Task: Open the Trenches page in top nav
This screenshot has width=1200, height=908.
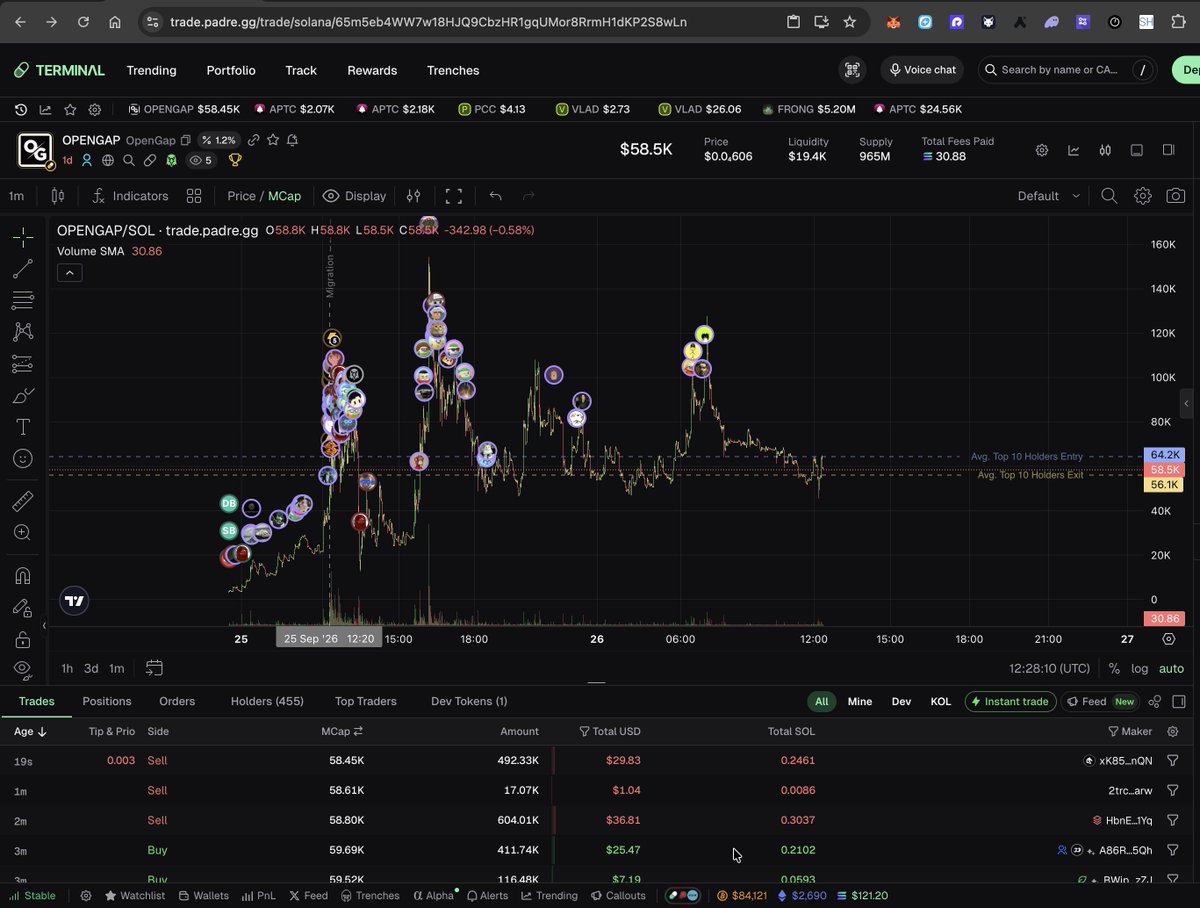Action: [x=453, y=70]
